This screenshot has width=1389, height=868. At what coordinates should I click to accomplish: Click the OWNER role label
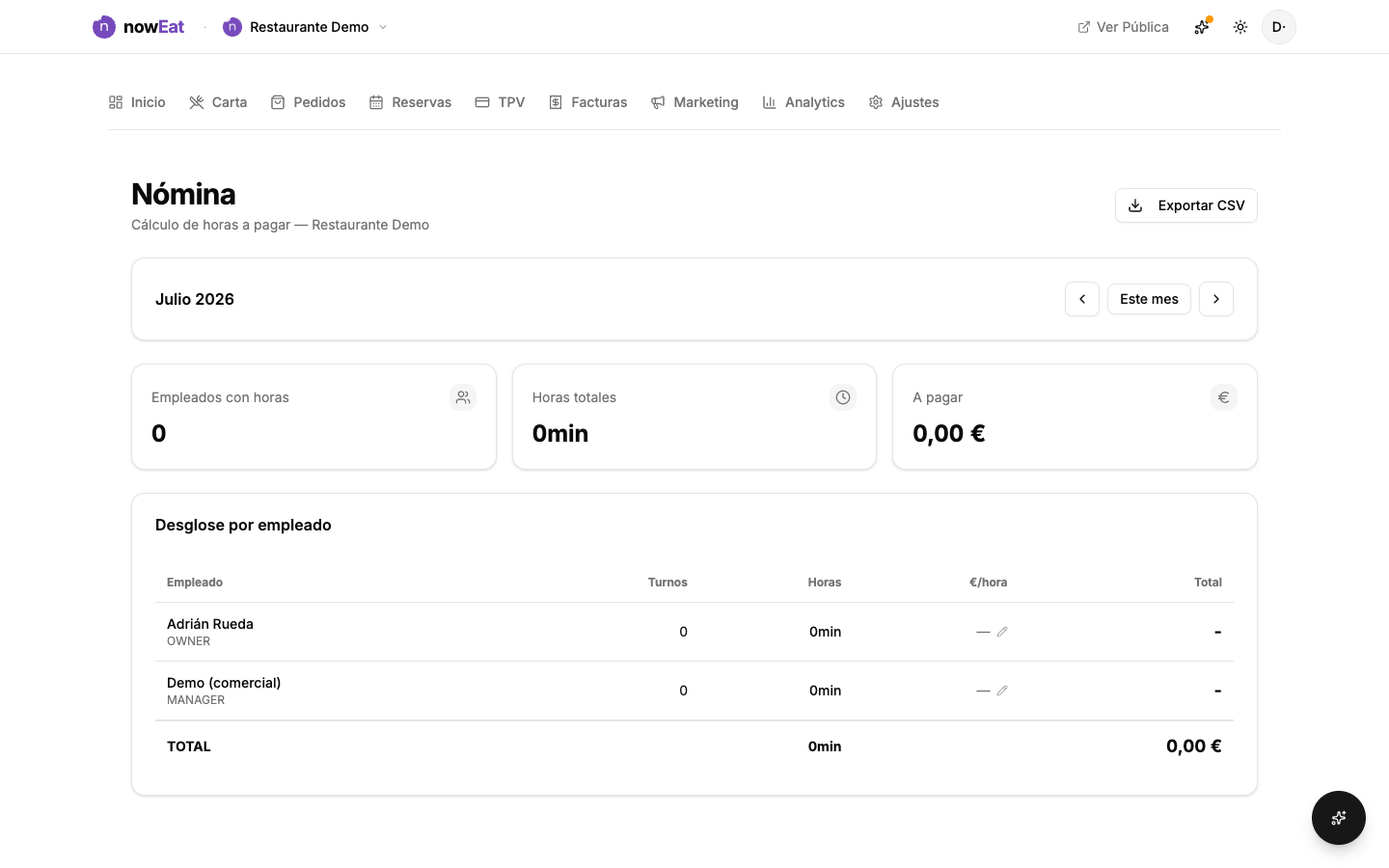tap(188, 641)
